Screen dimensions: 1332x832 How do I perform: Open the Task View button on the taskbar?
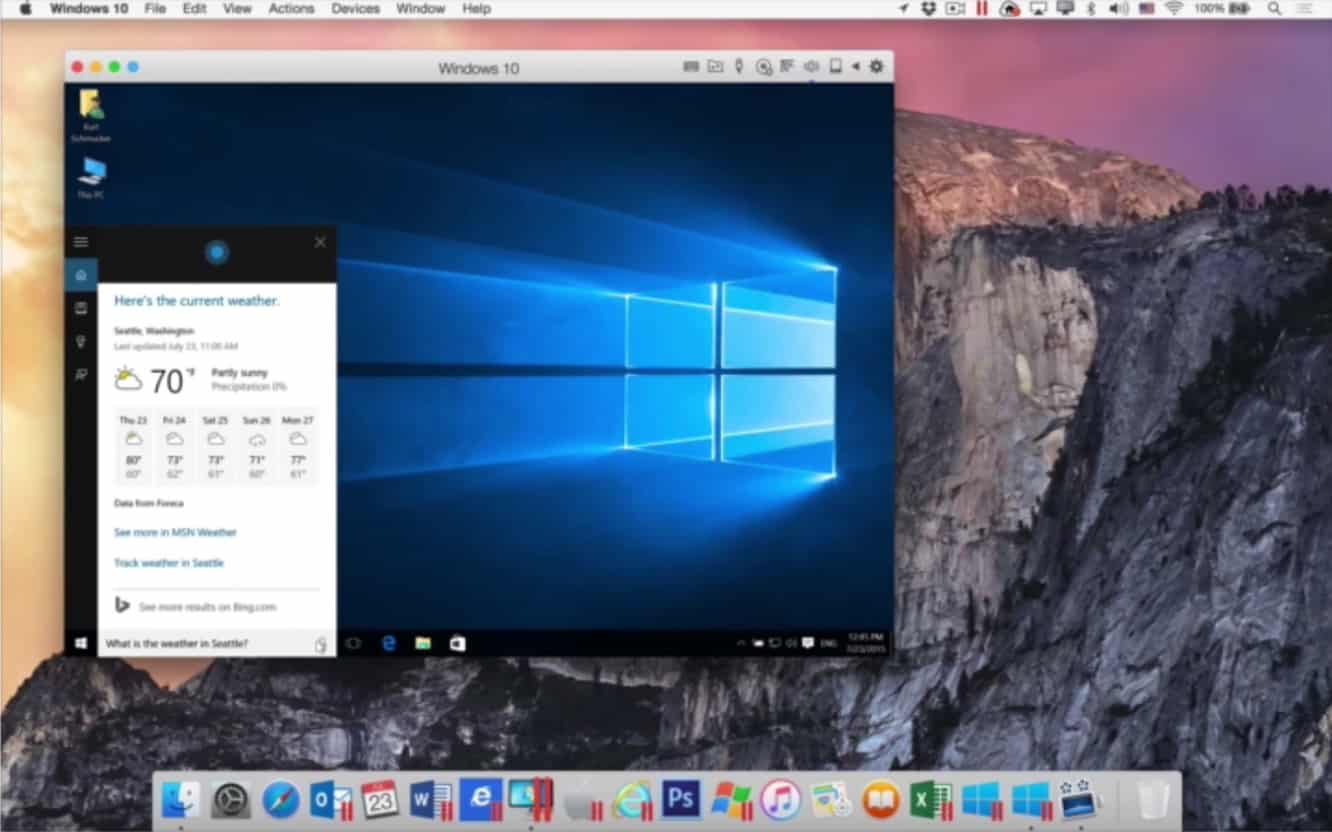(x=353, y=644)
